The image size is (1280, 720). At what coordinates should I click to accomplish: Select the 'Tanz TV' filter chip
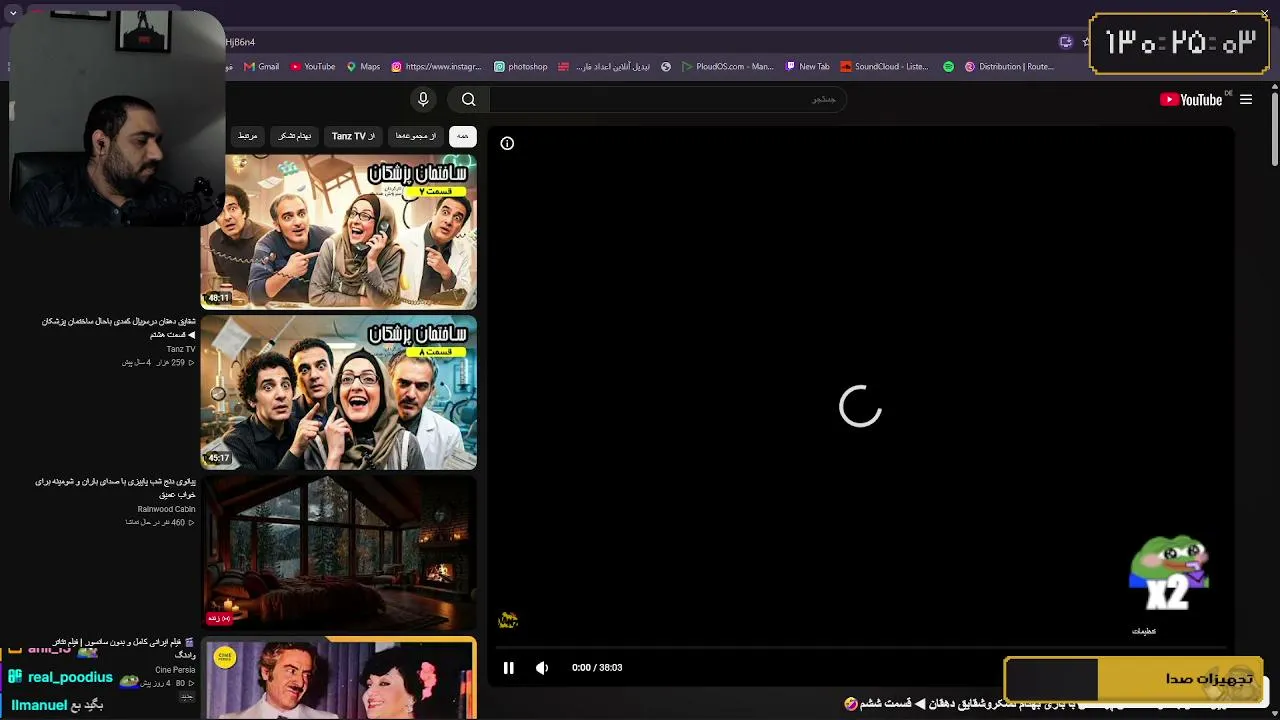[353, 136]
